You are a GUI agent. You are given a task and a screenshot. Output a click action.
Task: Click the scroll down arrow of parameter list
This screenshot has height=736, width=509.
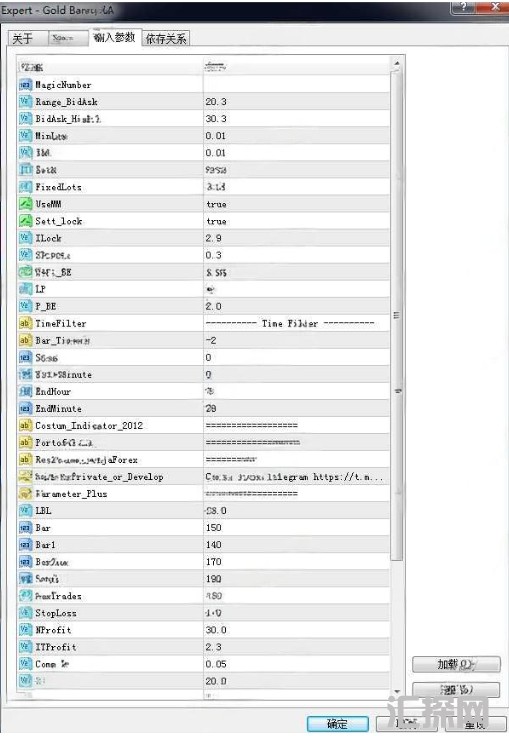[x=397, y=691]
